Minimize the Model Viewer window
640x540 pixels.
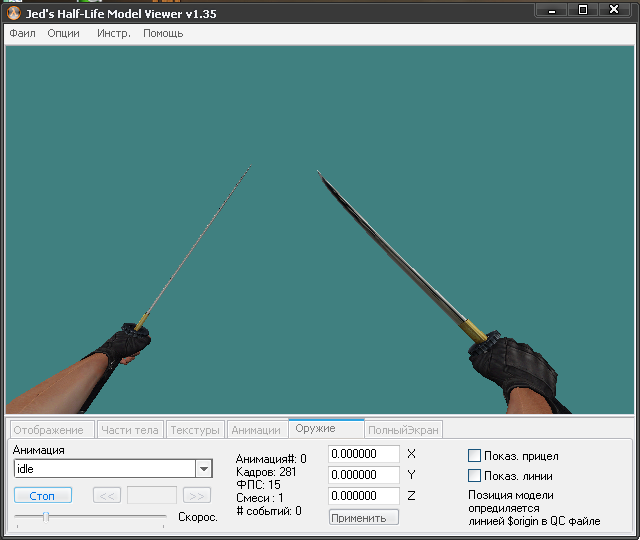pyautogui.click(x=551, y=10)
